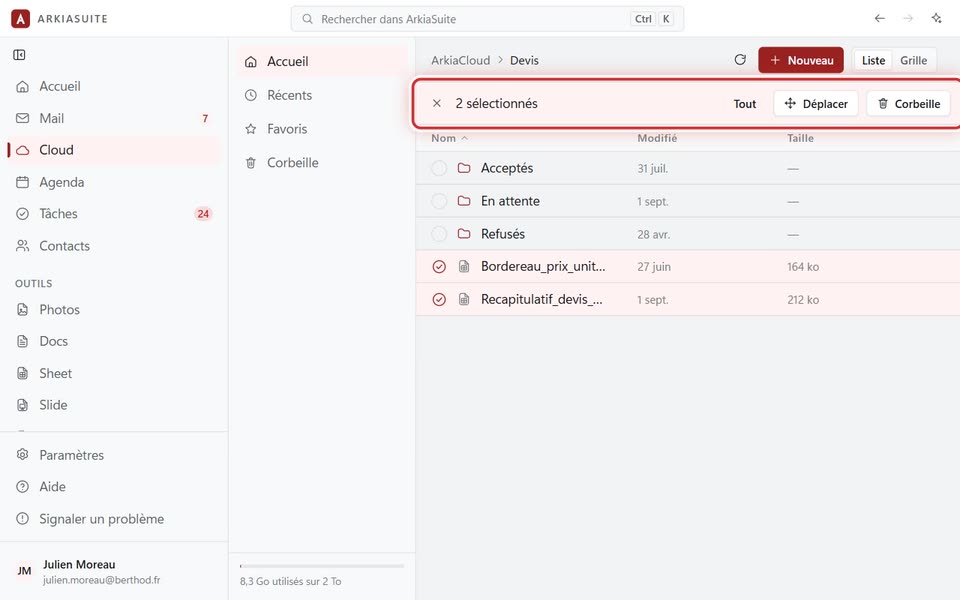Open Corbeille in the Cloud panel

click(322, 162)
